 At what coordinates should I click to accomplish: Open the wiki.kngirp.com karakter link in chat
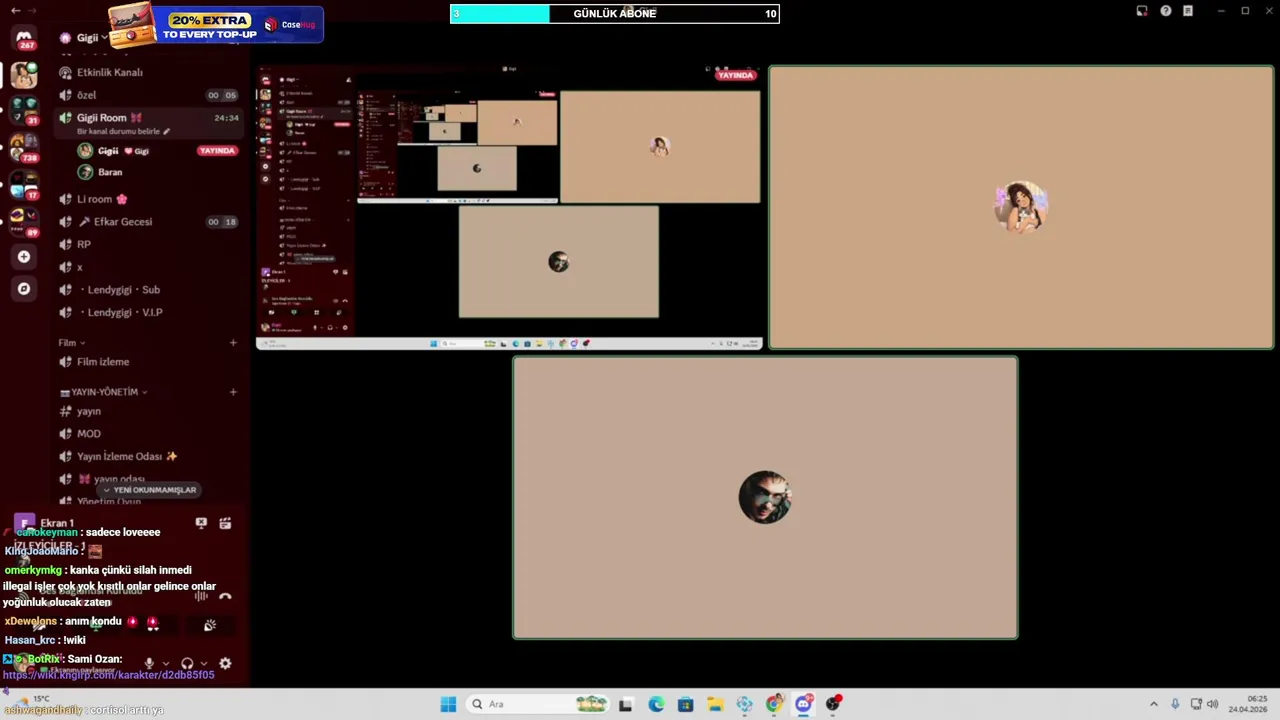point(108,675)
